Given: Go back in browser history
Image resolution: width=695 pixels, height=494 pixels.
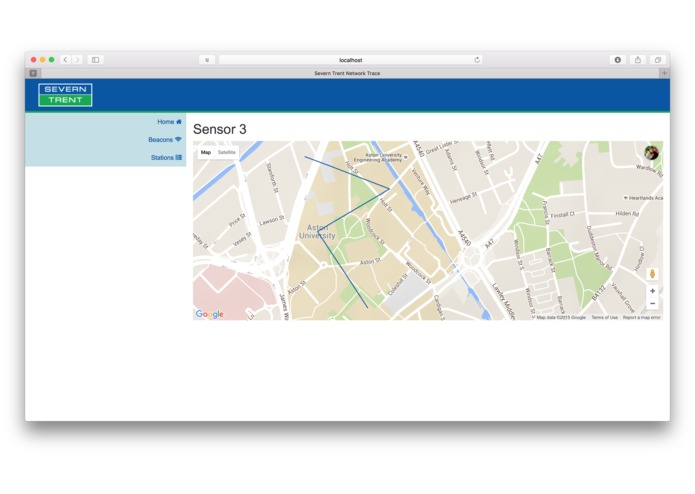Looking at the screenshot, I should [x=65, y=60].
